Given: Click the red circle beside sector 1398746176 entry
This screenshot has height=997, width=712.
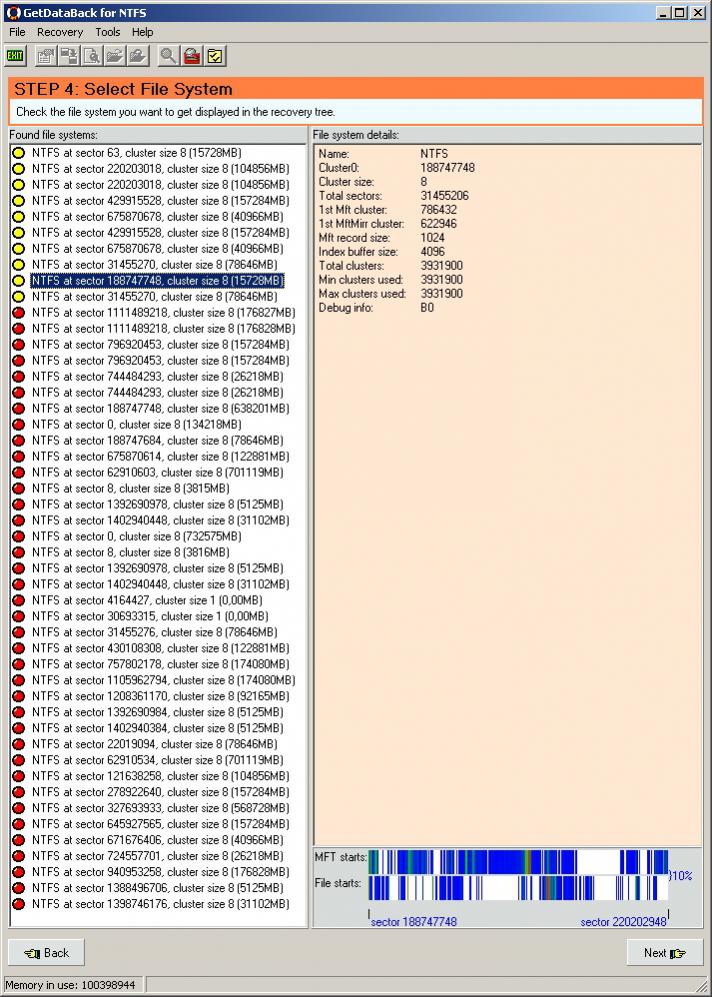Looking at the screenshot, I should pyautogui.click(x=19, y=904).
